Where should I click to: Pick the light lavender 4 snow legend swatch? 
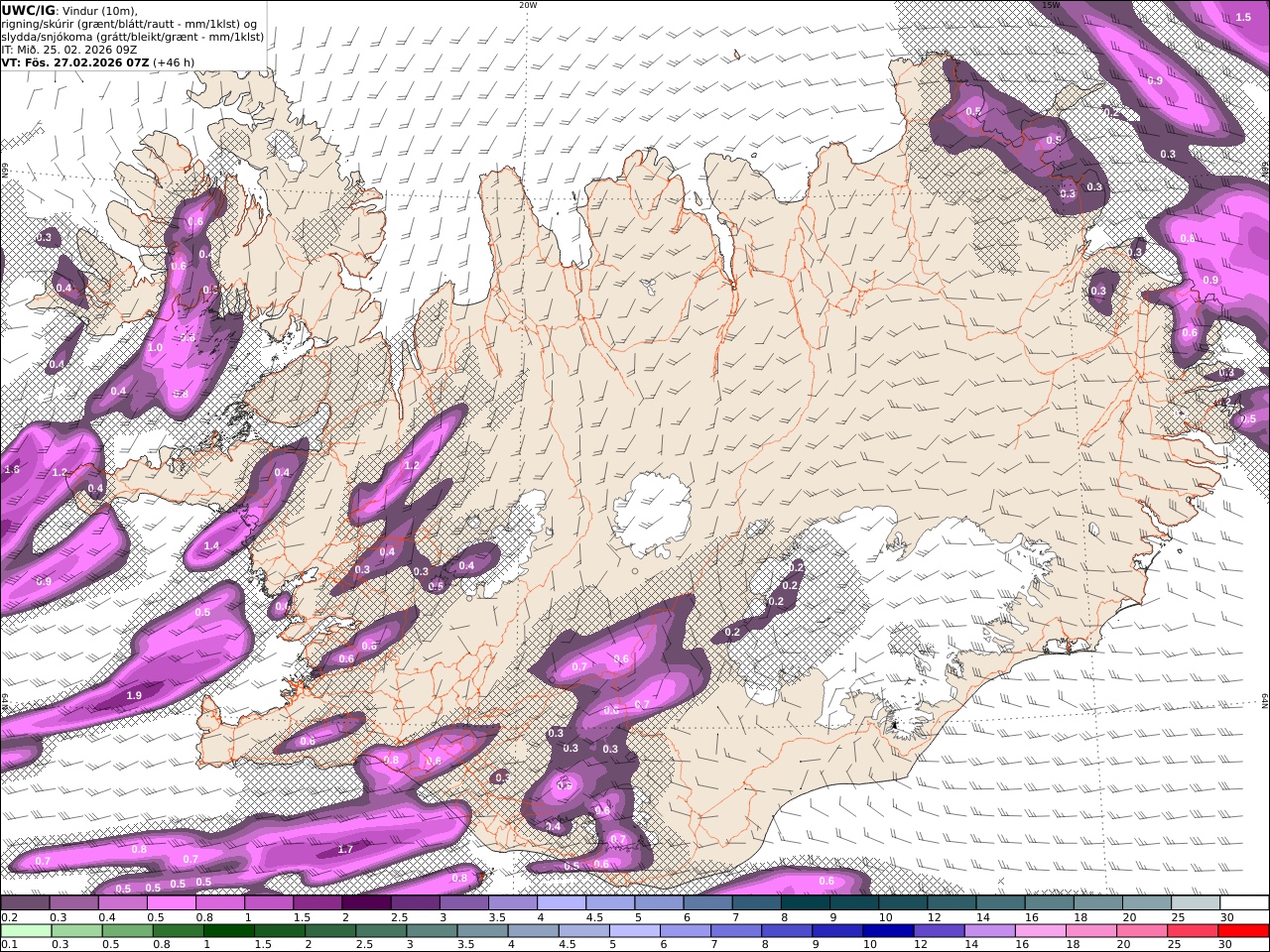561,903
